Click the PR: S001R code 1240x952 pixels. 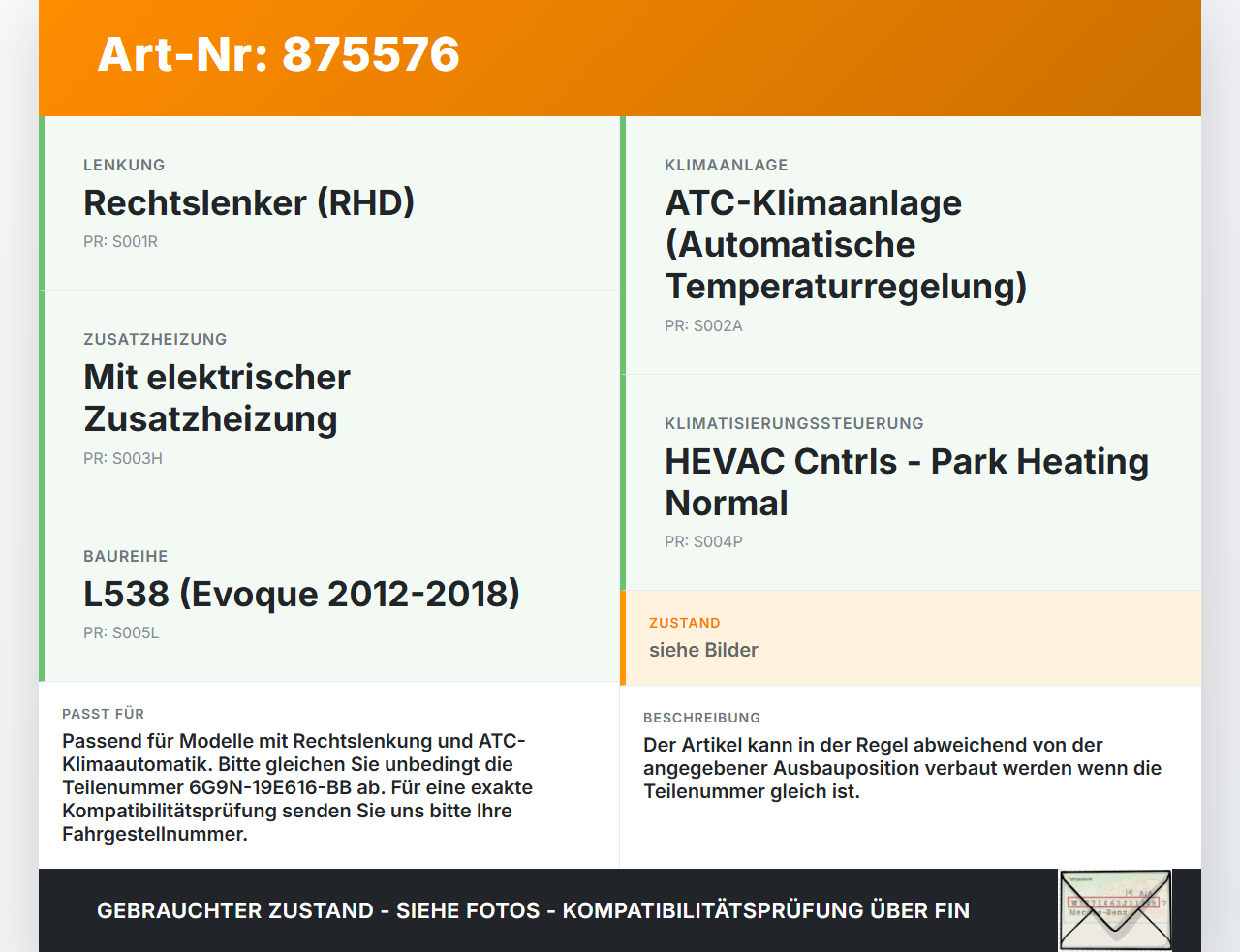tap(120, 242)
